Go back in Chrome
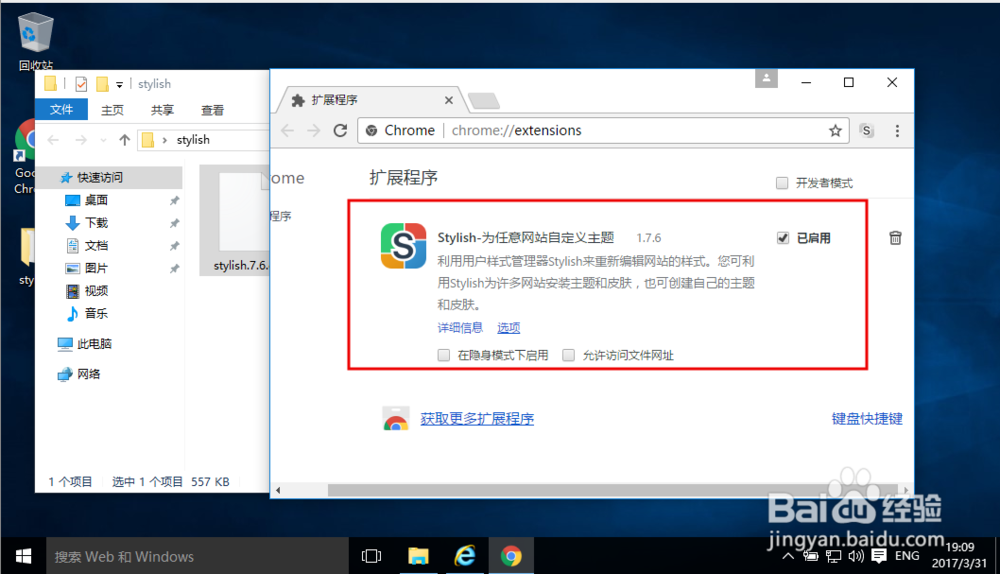 (288, 131)
